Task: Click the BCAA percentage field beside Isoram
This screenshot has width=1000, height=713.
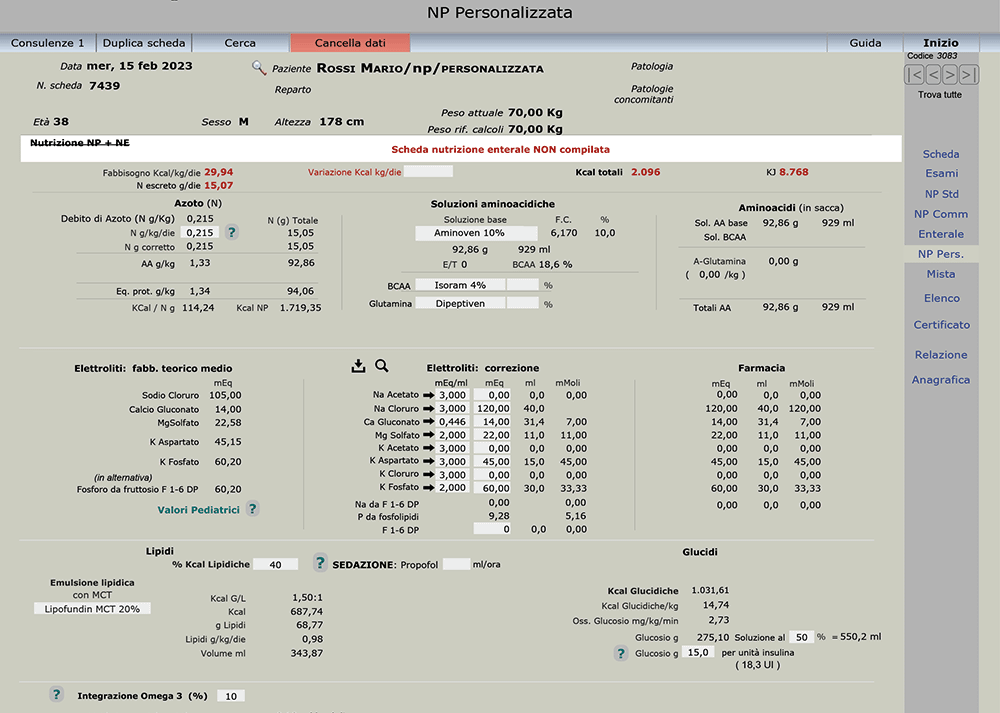Action: pyautogui.click(x=523, y=285)
